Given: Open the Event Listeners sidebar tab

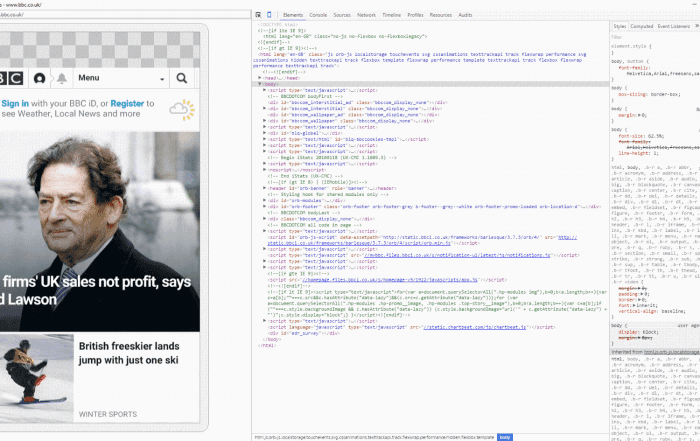Looking at the screenshot, I should pyautogui.click(x=674, y=26).
